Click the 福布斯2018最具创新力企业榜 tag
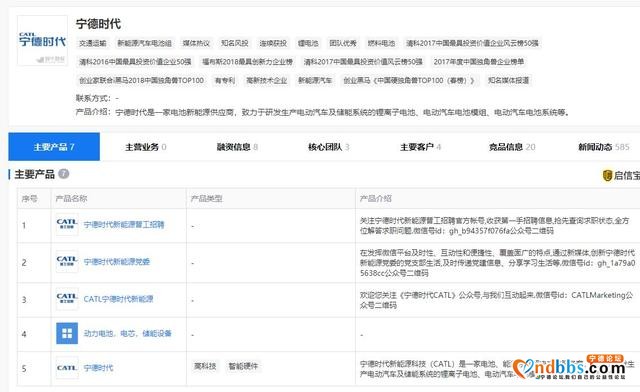640x392 pixels. tap(248, 62)
